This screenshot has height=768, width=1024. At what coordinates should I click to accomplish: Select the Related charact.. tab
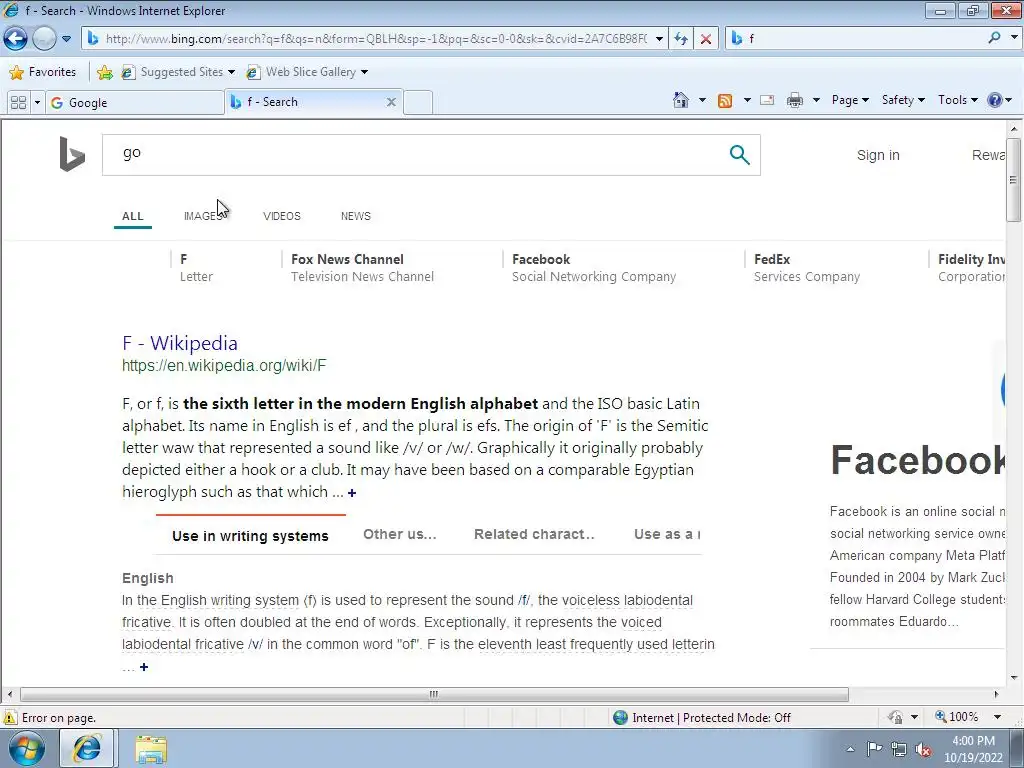coord(534,534)
